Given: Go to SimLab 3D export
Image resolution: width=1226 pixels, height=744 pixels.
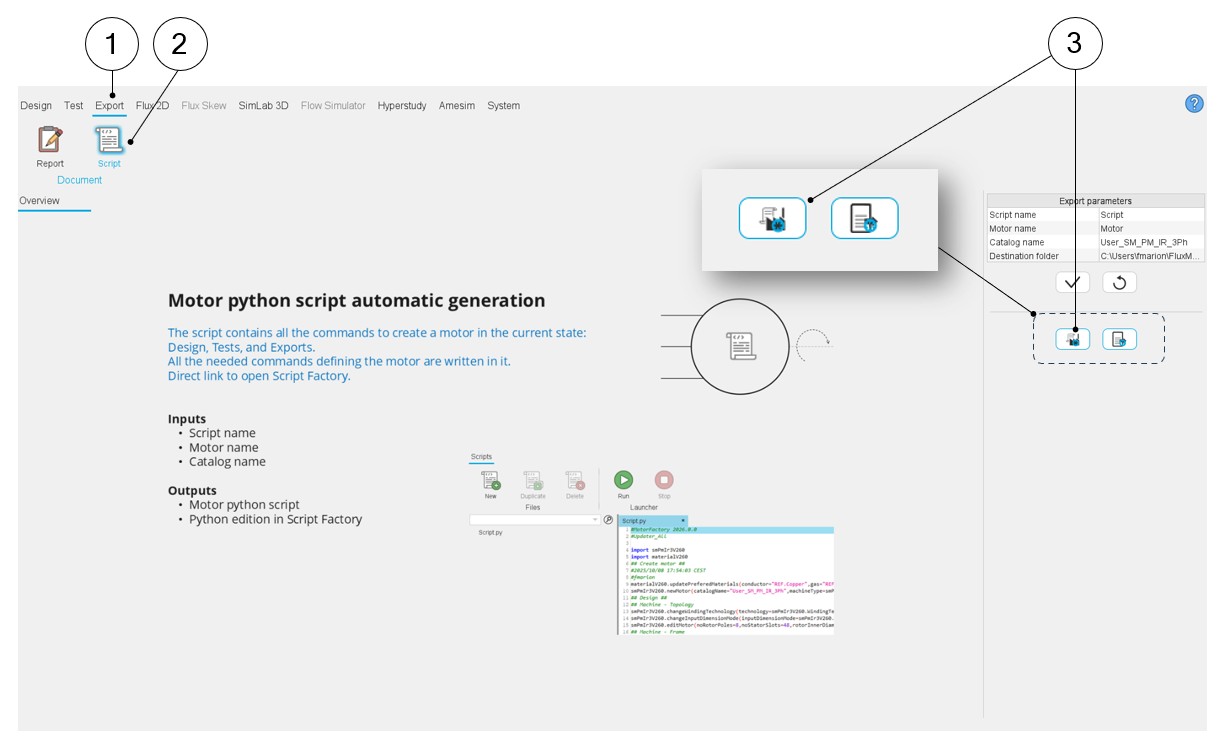Looking at the screenshot, I should click(x=263, y=106).
